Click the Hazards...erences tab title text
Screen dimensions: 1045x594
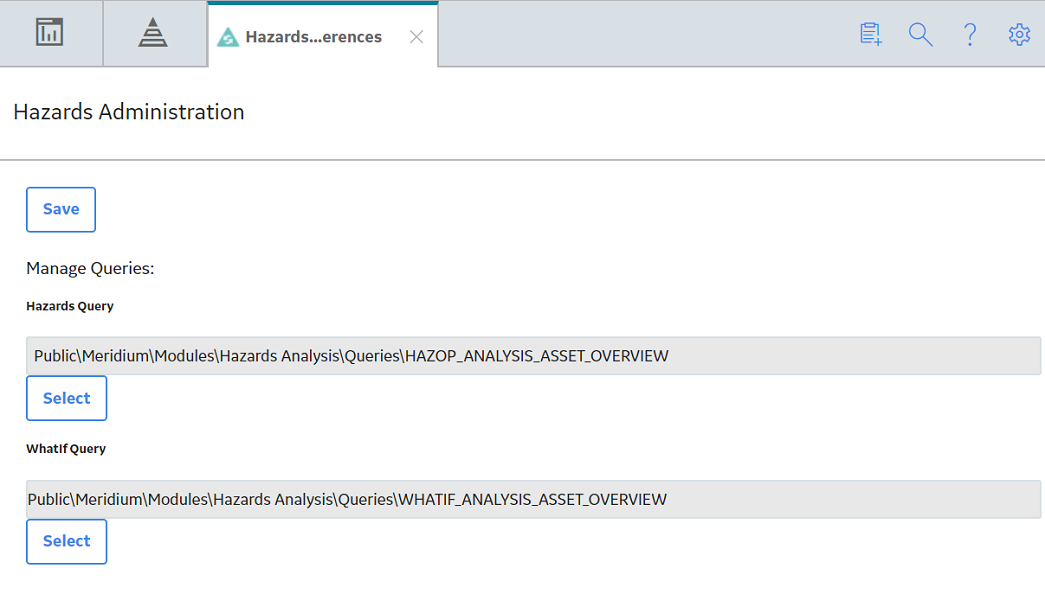pos(313,37)
